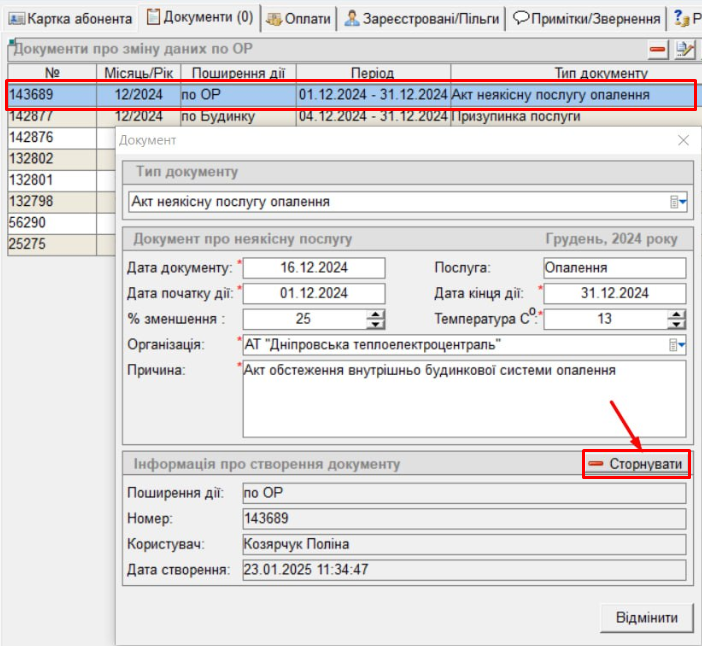This screenshot has width=702, height=646.
Task: Increase the % зменшення value
Action: pyautogui.click(x=376, y=314)
